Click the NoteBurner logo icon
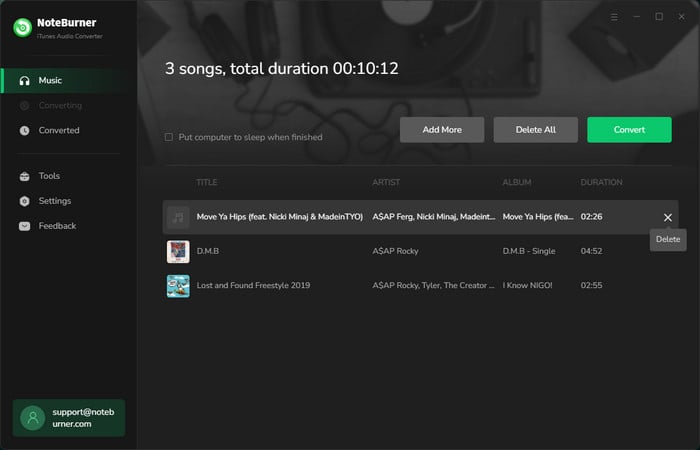Viewport: 700px width, 450px height. click(x=22, y=28)
